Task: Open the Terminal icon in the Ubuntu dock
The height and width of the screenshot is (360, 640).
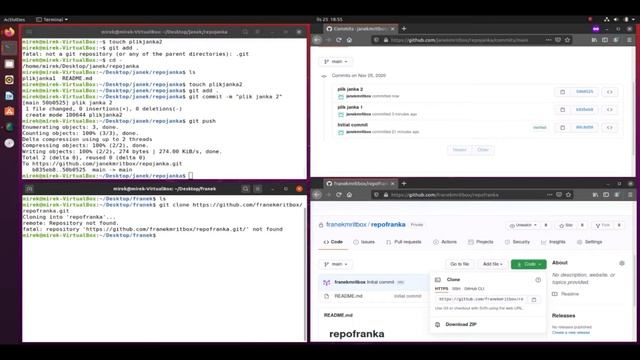Action: tap(9, 48)
